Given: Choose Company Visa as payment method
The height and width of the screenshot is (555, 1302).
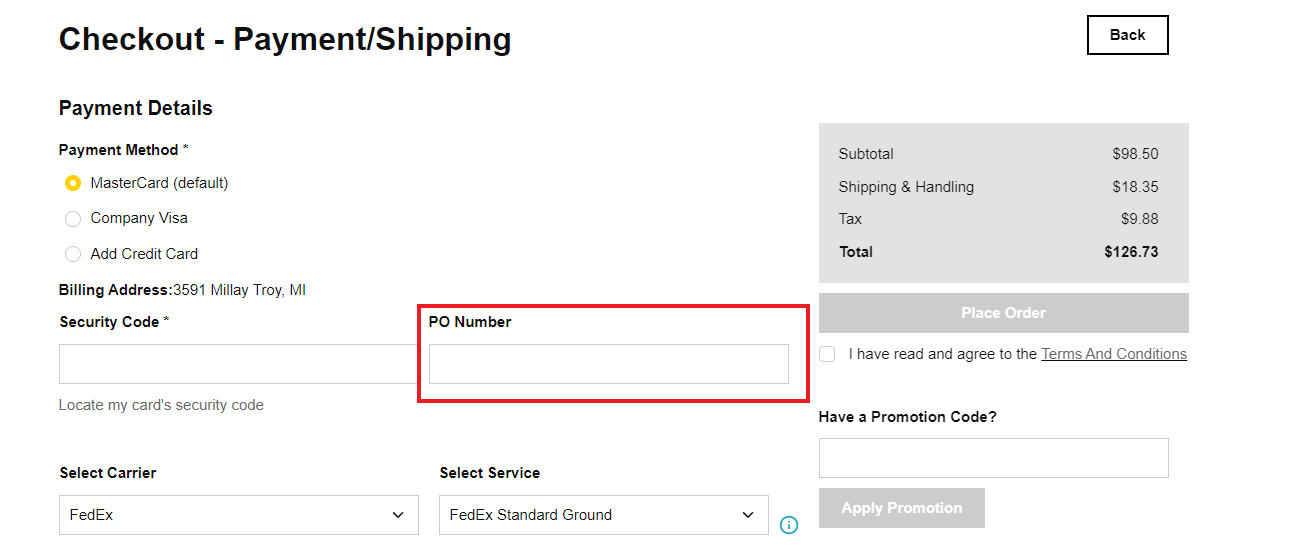Looking at the screenshot, I should (73, 219).
